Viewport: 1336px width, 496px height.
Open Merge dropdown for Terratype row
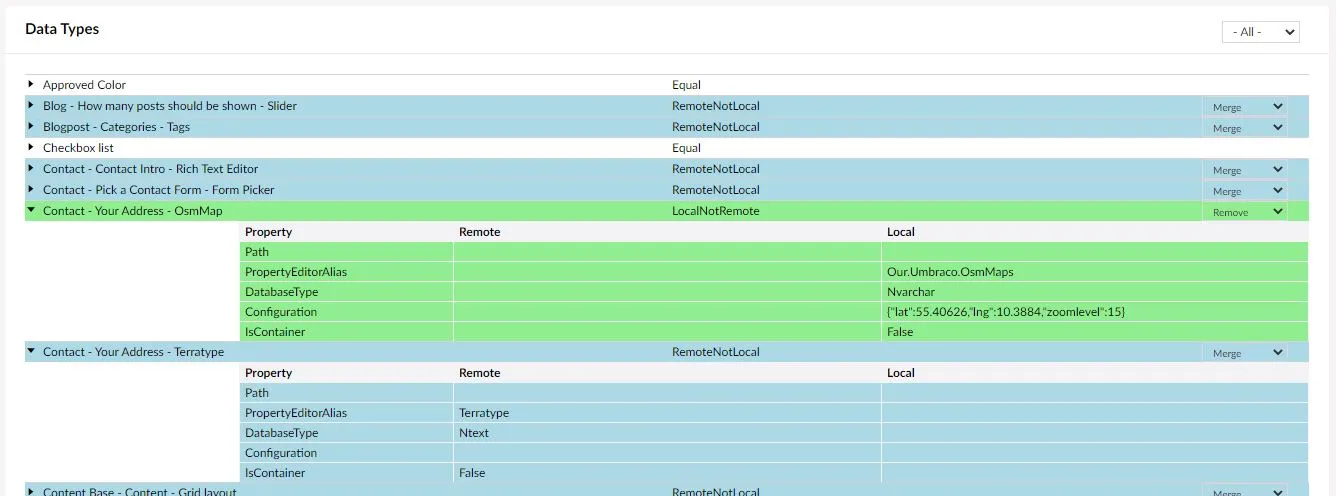[1246, 353]
